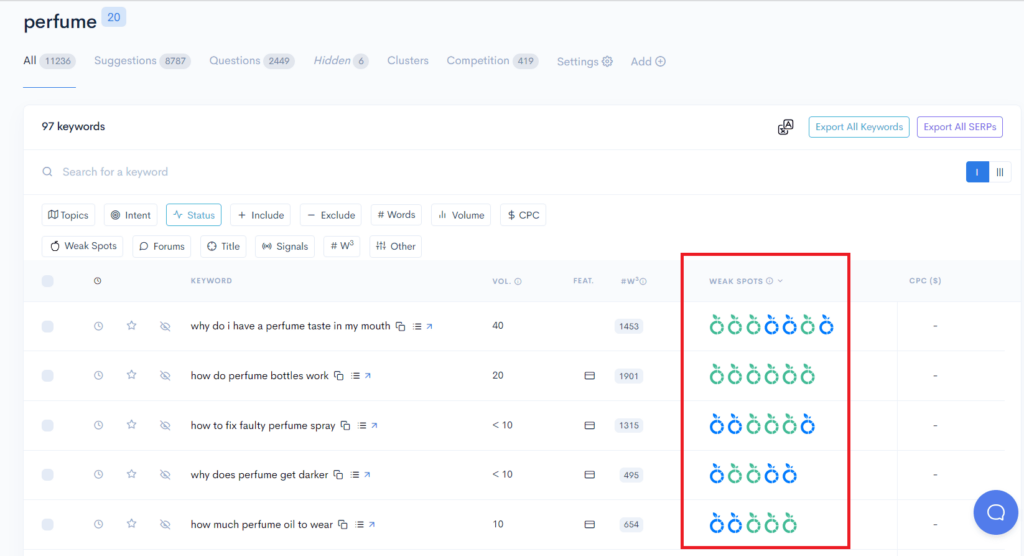Open the Other filter button
This screenshot has height=556, width=1024.
click(x=396, y=246)
